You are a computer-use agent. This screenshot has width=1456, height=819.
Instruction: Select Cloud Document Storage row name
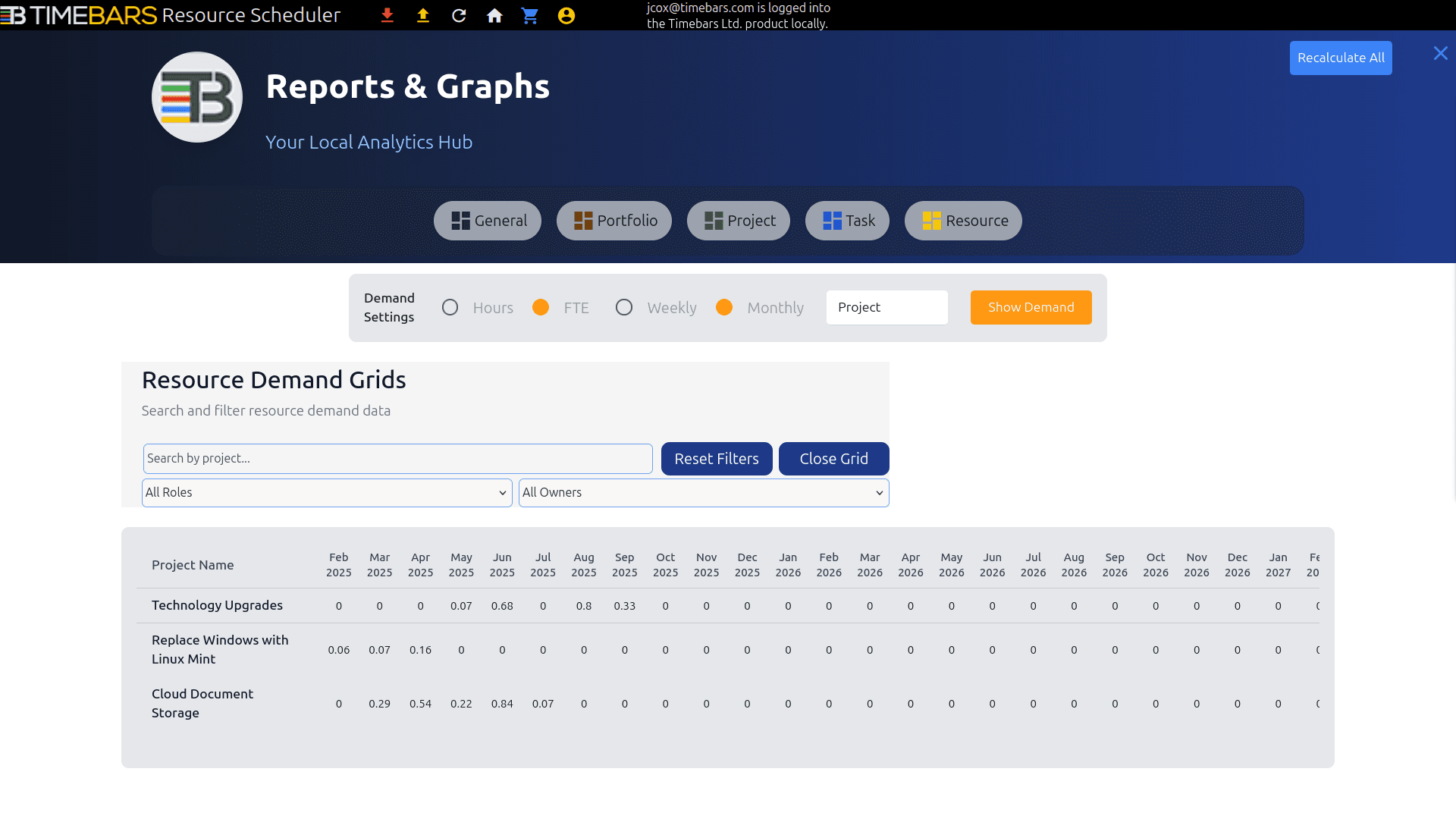point(202,704)
